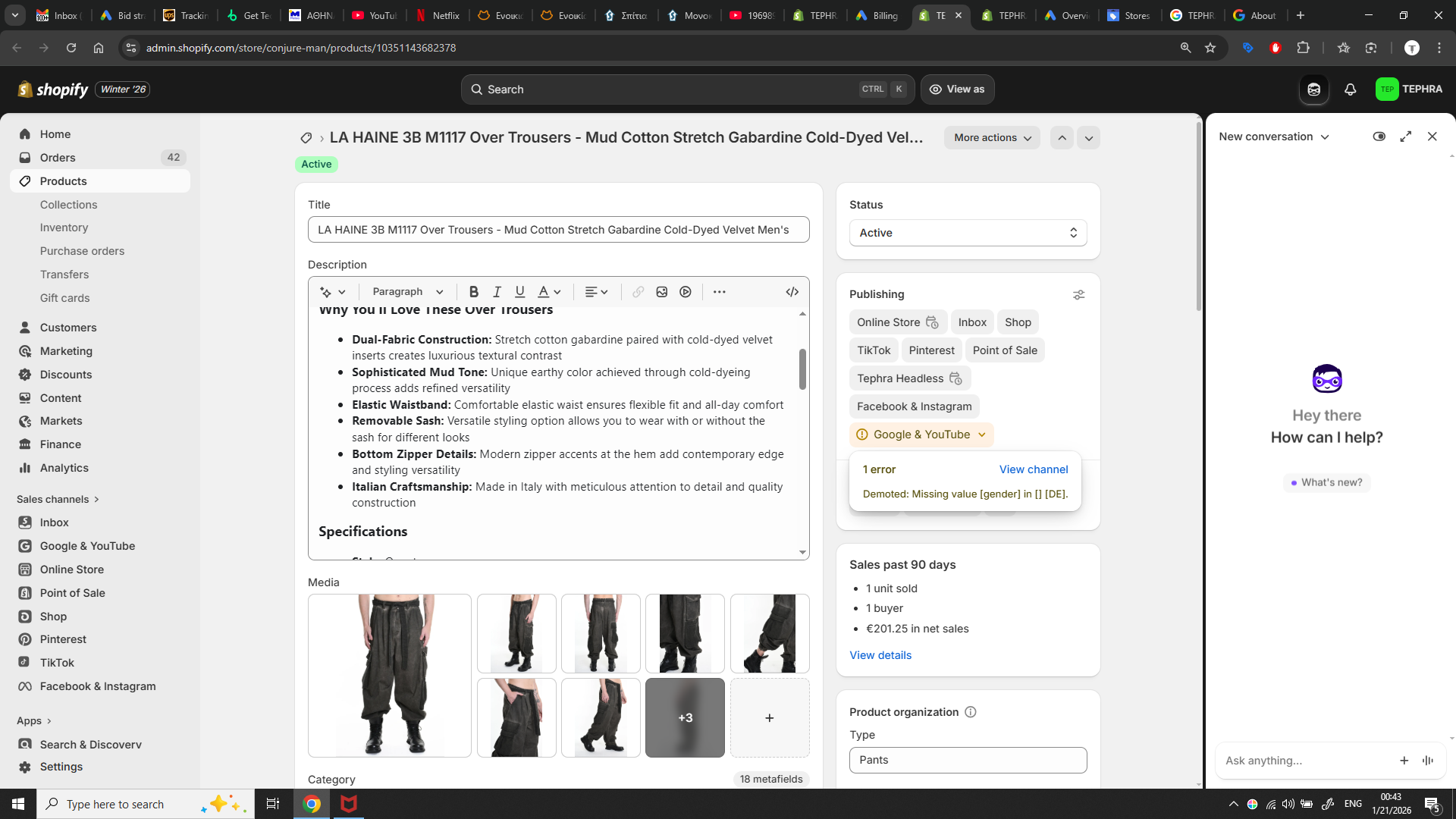Open Orders in the sidebar

click(58, 158)
